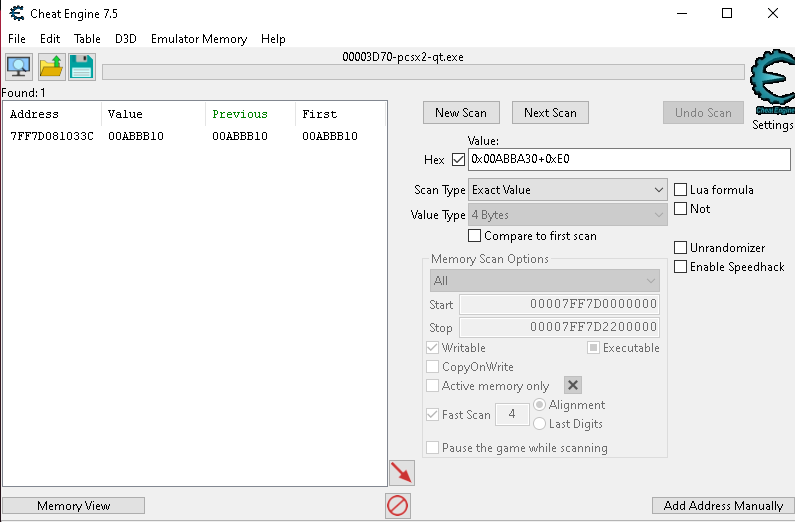Toggle the Hex checkbox

458,160
